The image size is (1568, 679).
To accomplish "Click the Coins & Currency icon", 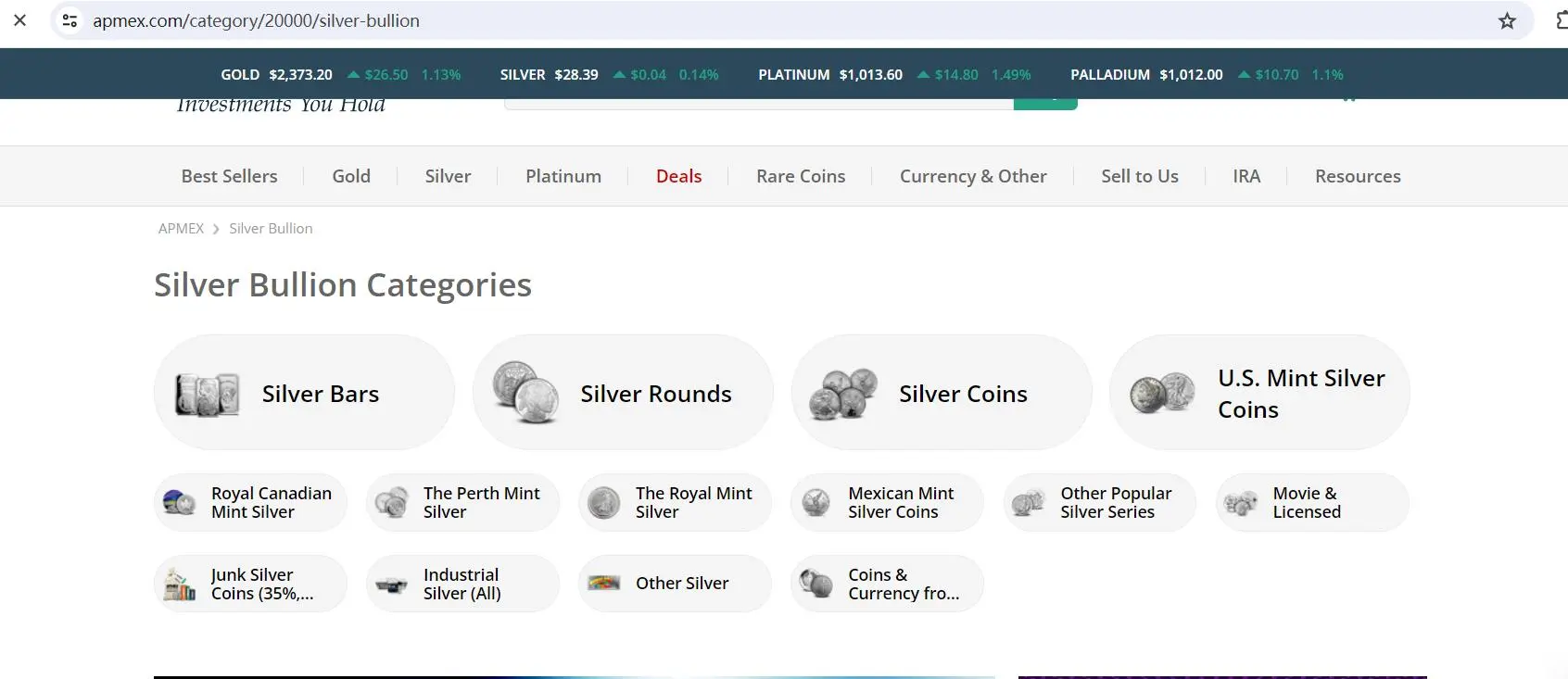I will point(816,584).
